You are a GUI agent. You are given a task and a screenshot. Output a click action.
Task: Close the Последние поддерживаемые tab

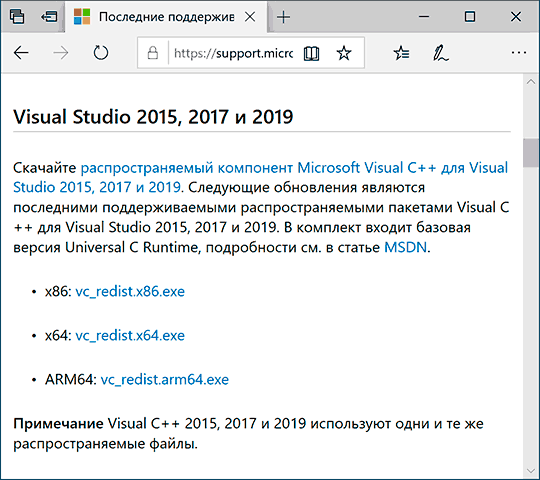click(x=250, y=17)
